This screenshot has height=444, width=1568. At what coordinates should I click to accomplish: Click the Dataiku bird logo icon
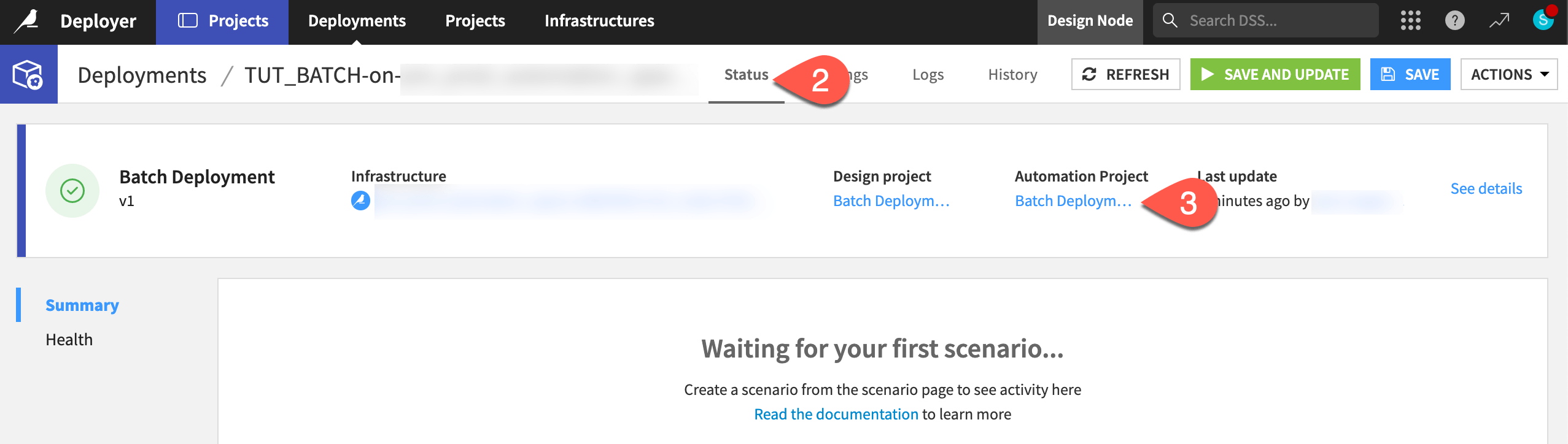27,21
